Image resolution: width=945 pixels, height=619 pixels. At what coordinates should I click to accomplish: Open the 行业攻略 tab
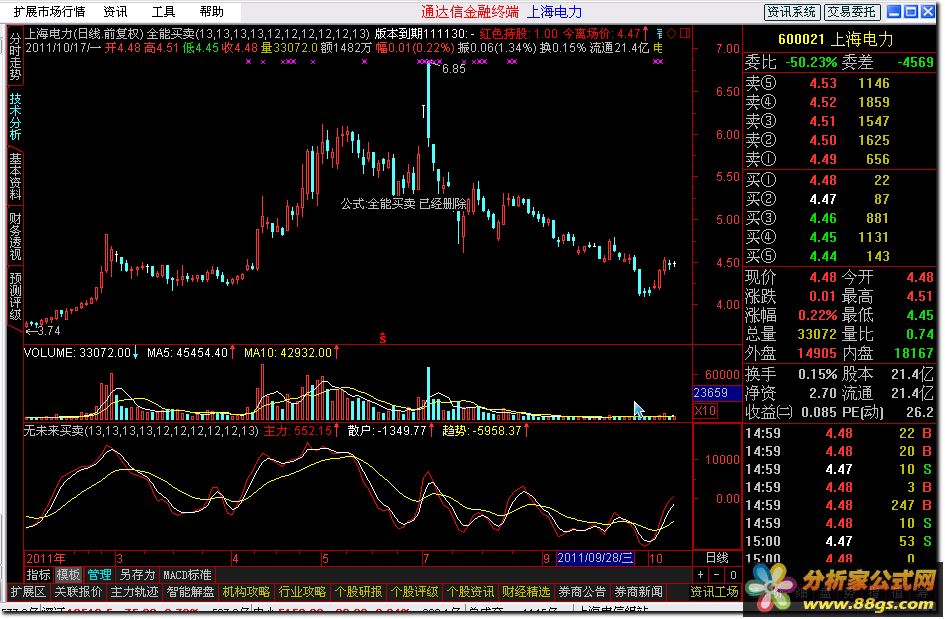(303, 592)
